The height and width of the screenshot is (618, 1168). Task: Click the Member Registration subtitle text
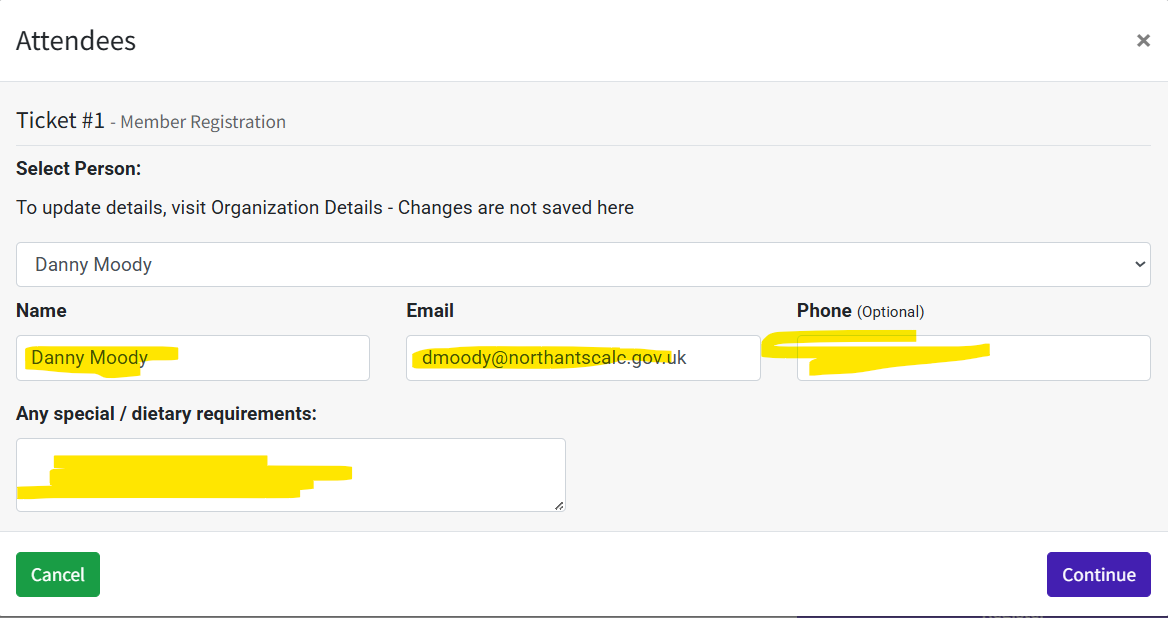point(203,122)
